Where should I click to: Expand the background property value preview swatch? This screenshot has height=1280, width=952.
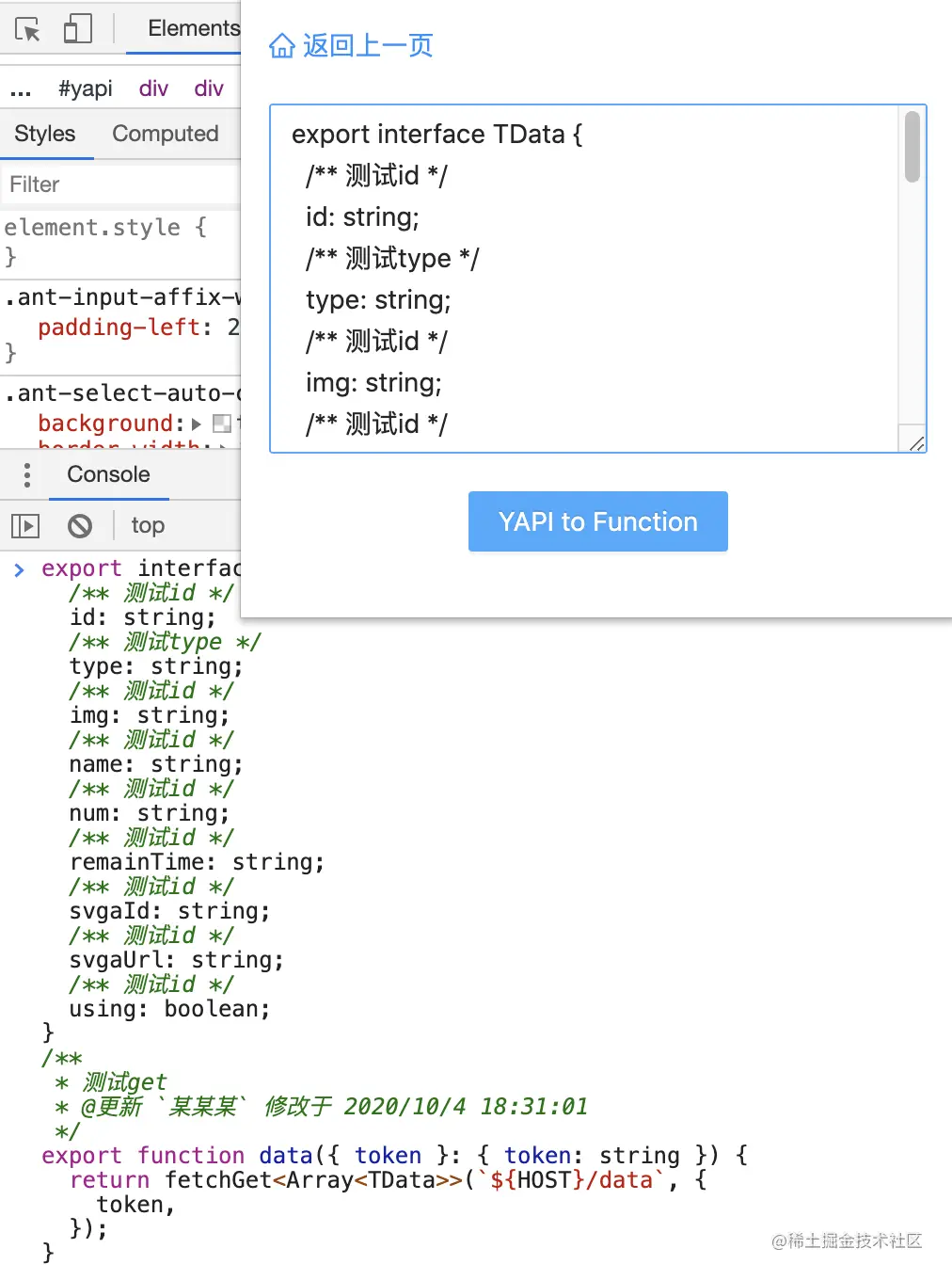pos(222,424)
